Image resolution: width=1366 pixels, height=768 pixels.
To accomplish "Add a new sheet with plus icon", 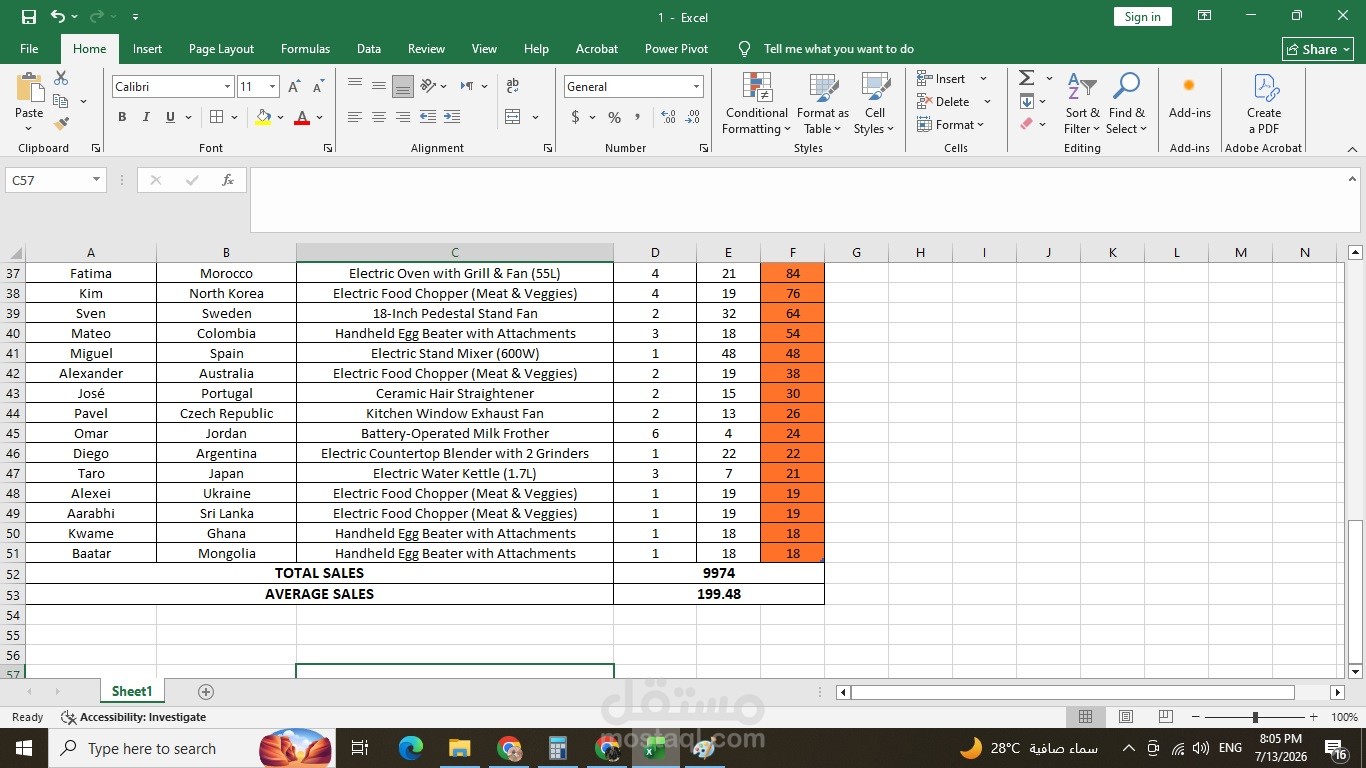I will (x=206, y=692).
